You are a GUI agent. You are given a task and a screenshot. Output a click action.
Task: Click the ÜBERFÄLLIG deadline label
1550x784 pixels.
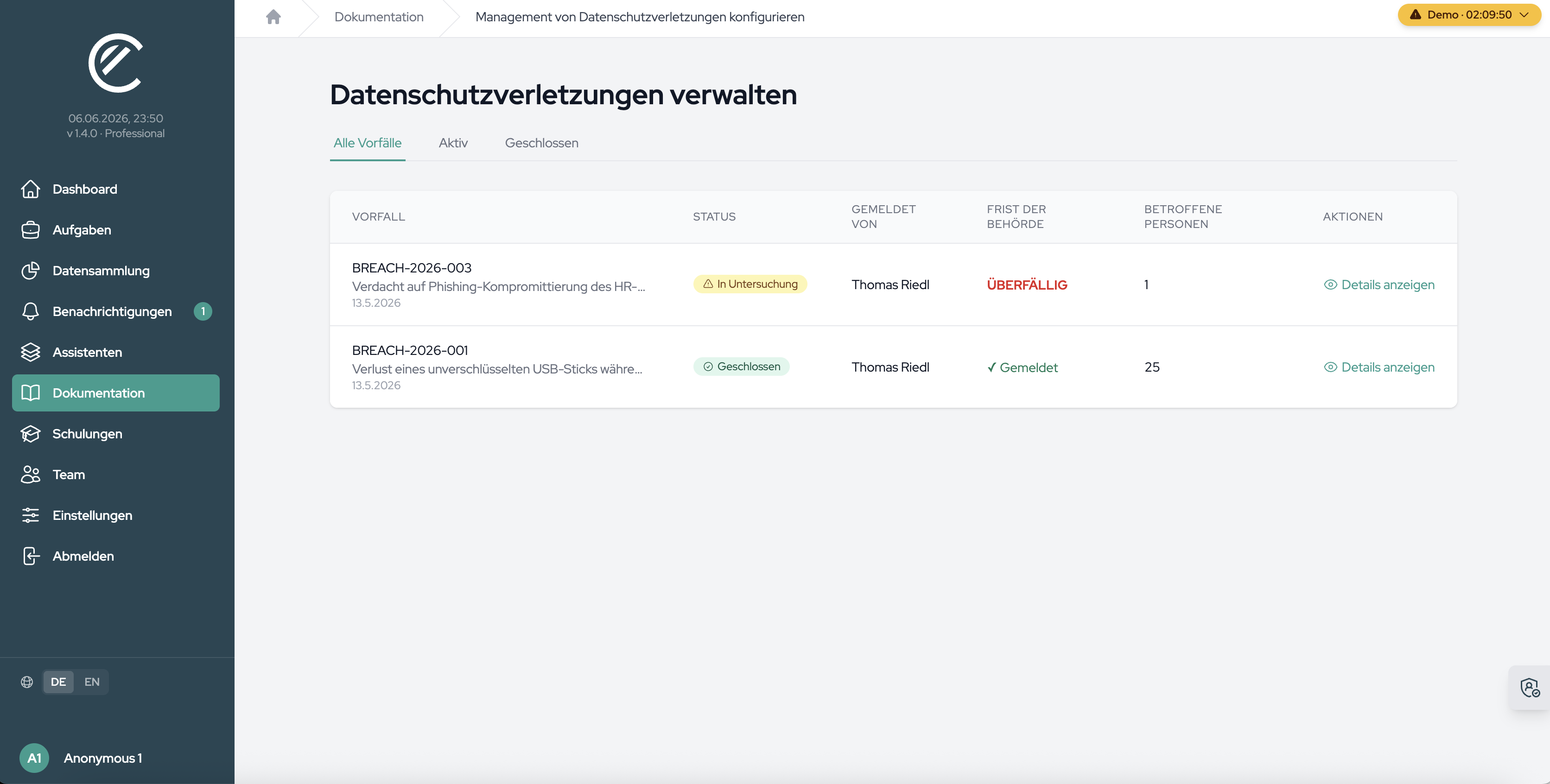coord(1027,285)
